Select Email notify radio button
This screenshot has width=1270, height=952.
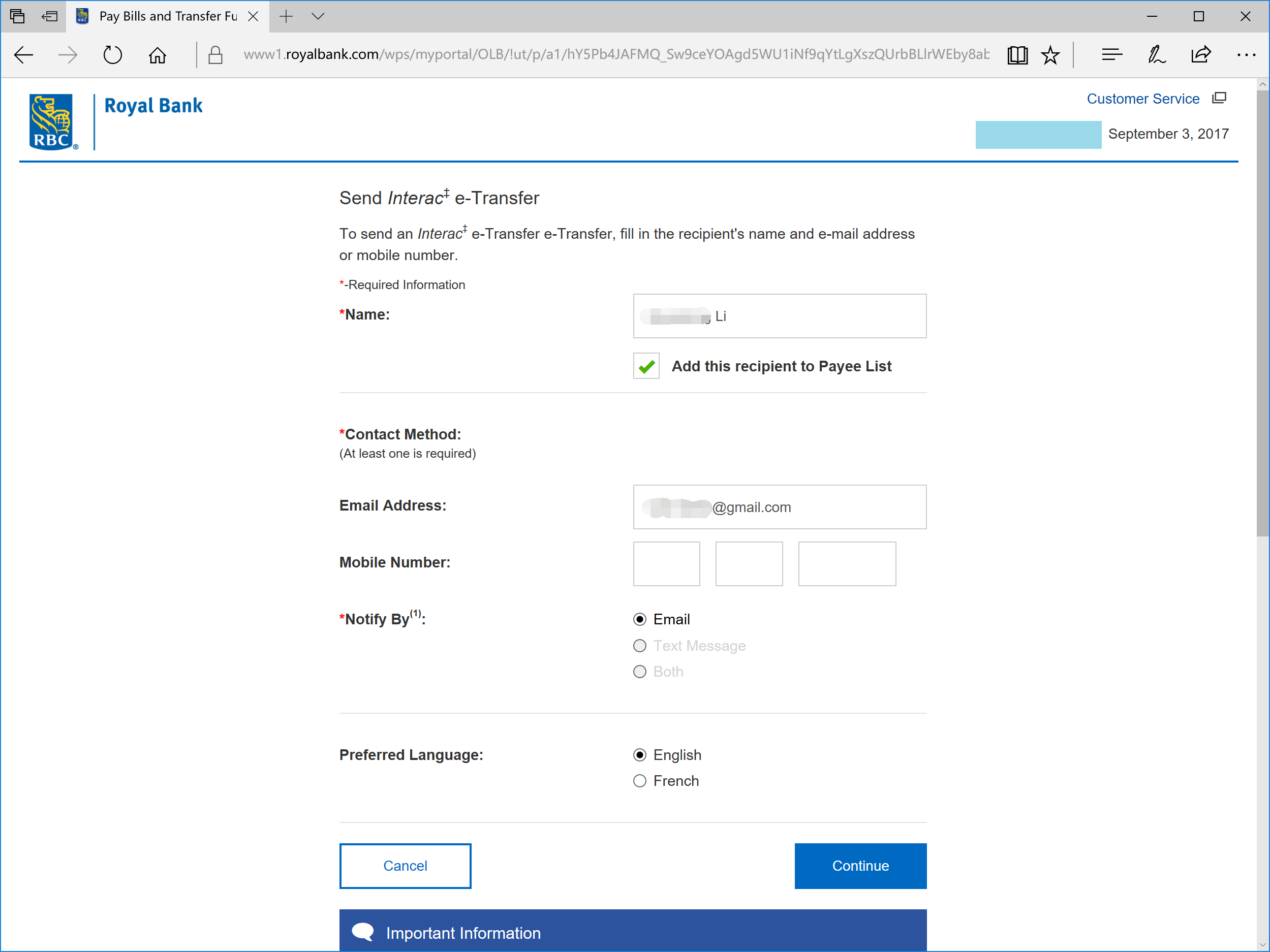point(640,619)
